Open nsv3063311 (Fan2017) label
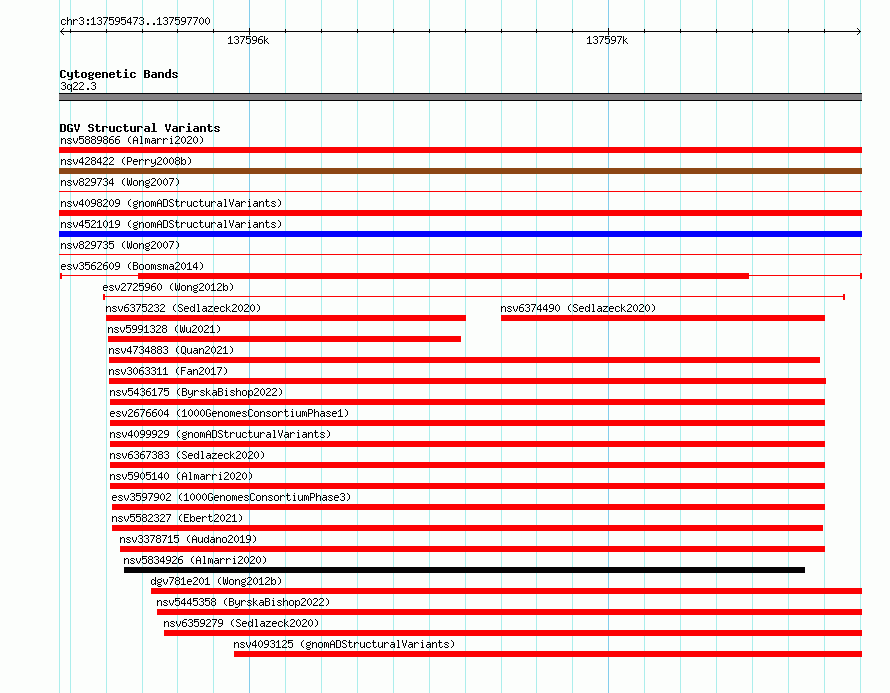 168,371
